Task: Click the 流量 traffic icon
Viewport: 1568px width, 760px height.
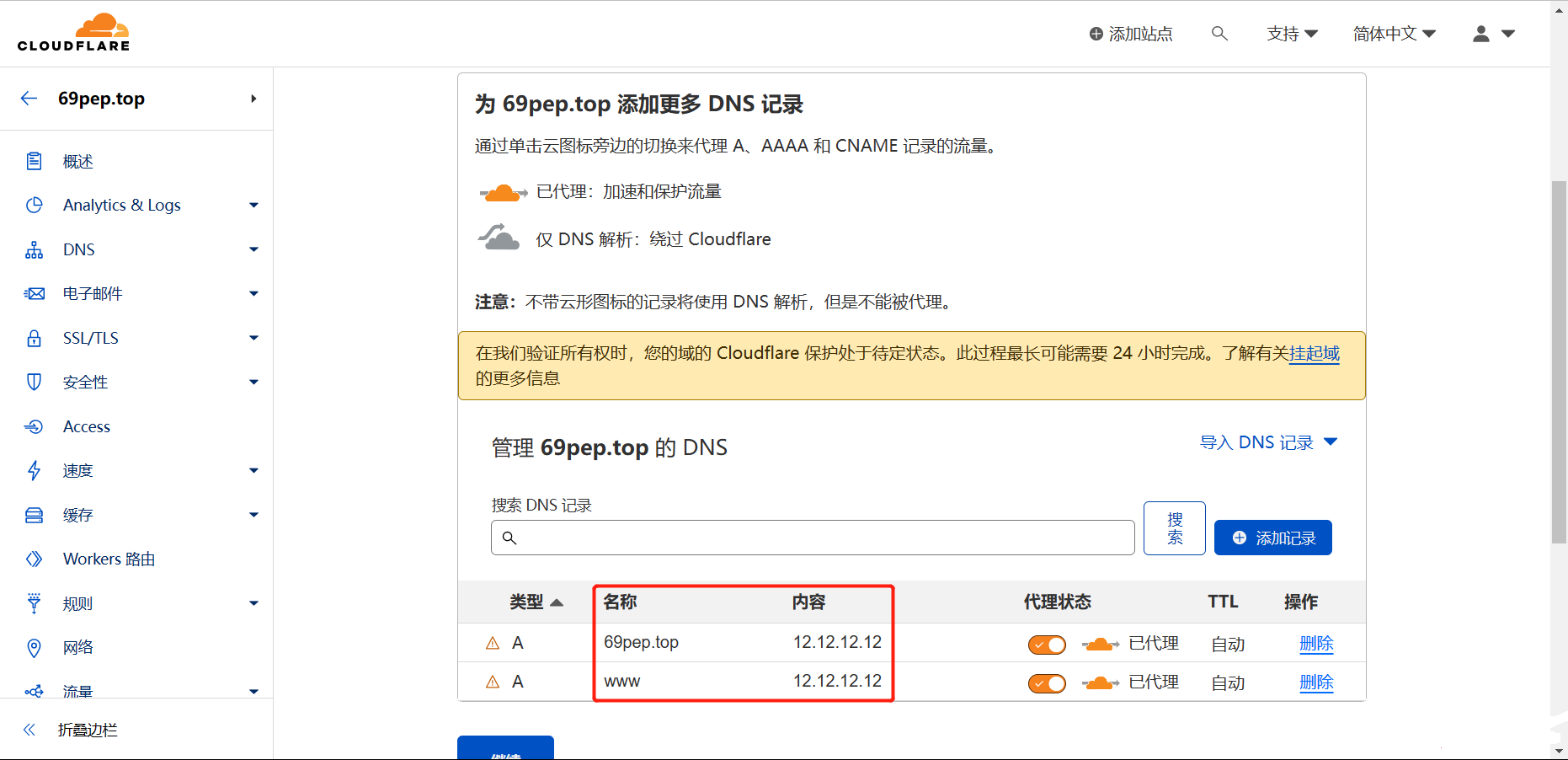Action: tap(34, 691)
